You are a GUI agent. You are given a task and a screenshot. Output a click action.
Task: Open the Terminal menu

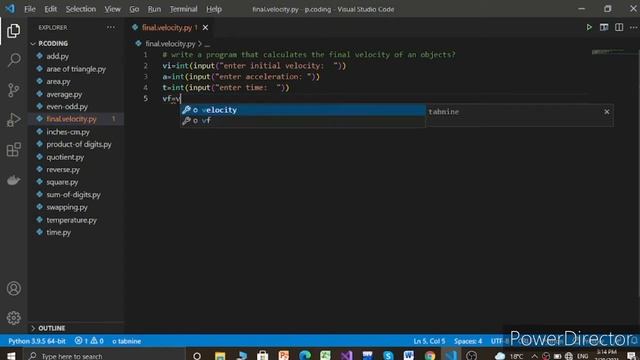pos(183,9)
